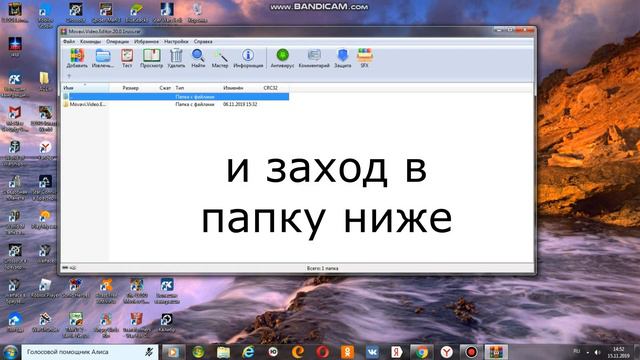Screen dimensions: 640x360
Task: Open the Команды menu
Action: coord(90,42)
